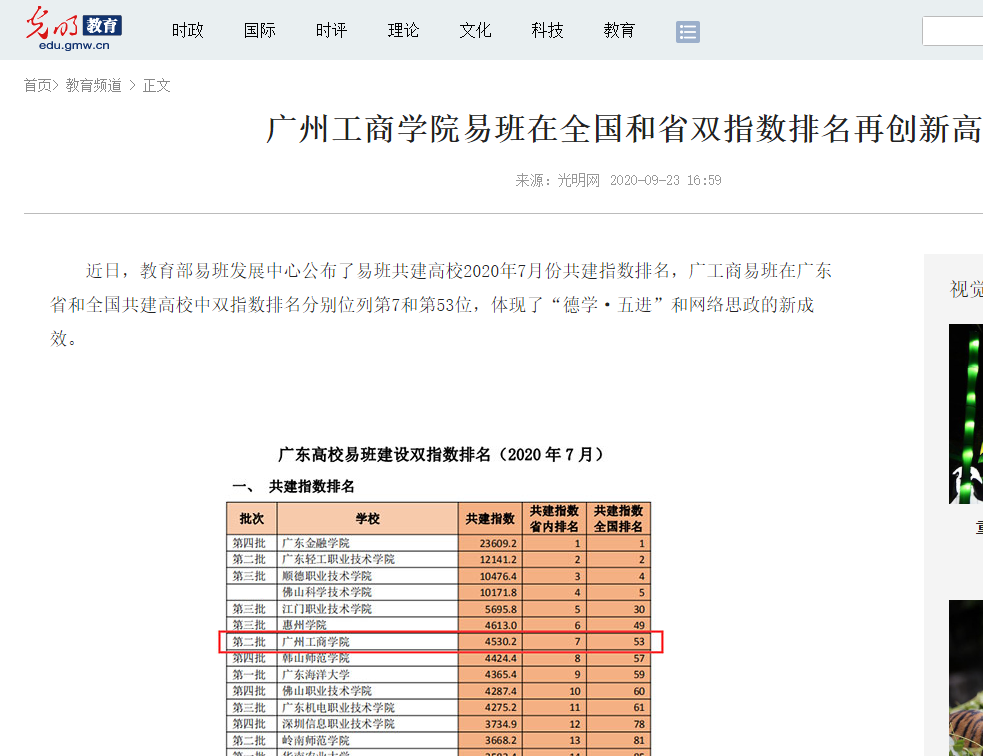The height and width of the screenshot is (756, 983).
Task: Click the Guangming Education logo
Action: click(x=74, y=29)
